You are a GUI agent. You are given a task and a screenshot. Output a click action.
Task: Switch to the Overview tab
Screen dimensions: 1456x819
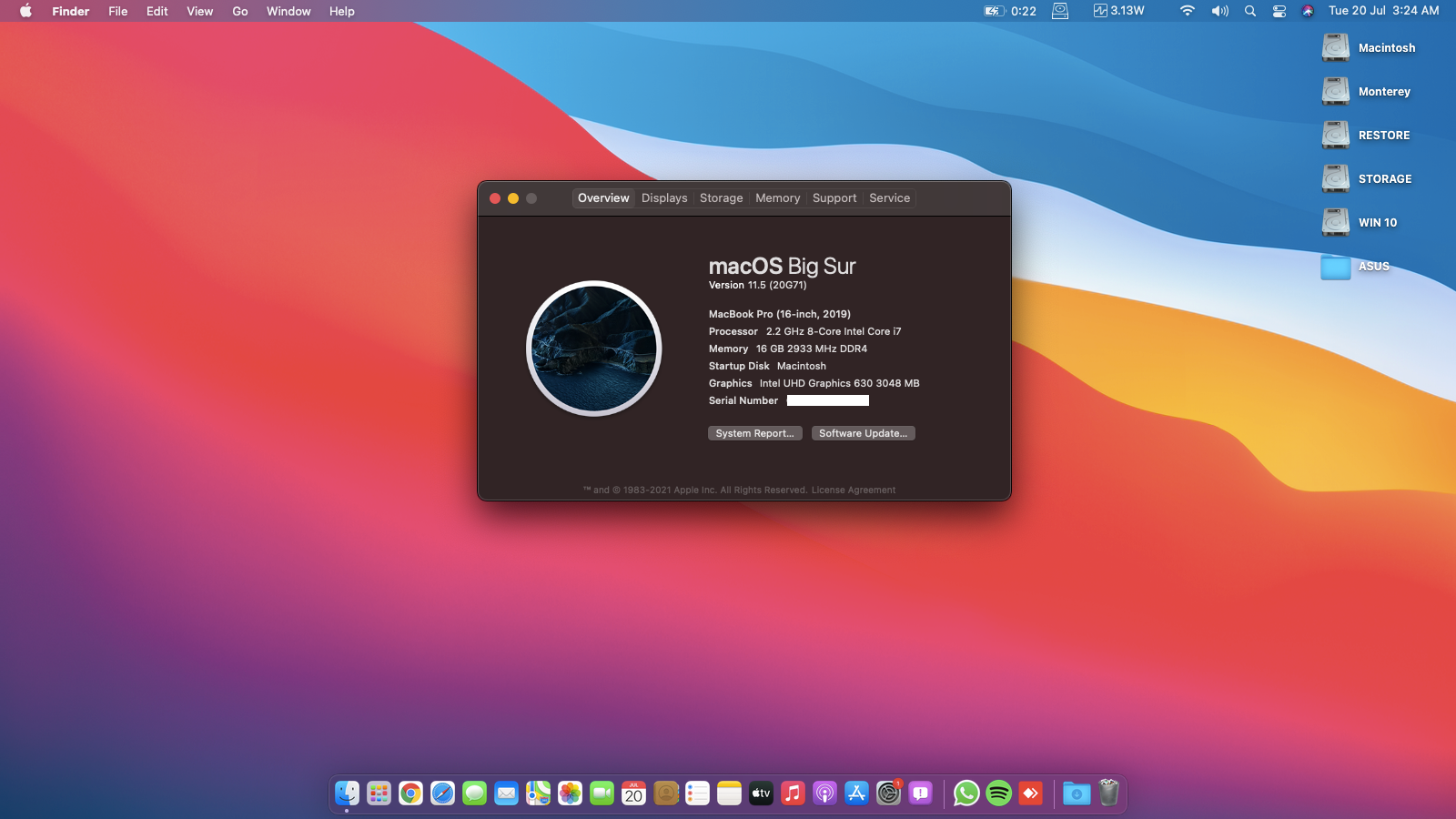pyautogui.click(x=603, y=198)
